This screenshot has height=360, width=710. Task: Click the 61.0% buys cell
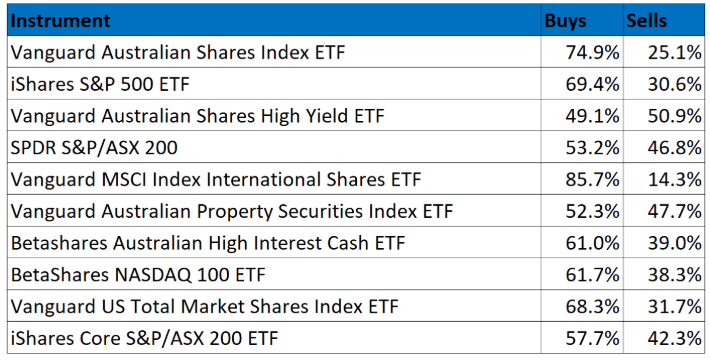click(582, 243)
